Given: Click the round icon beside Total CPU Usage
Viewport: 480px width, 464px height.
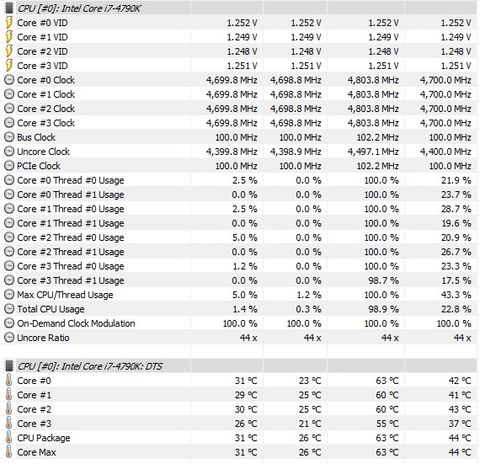Looking at the screenshot, I should (x=9, y=309).
